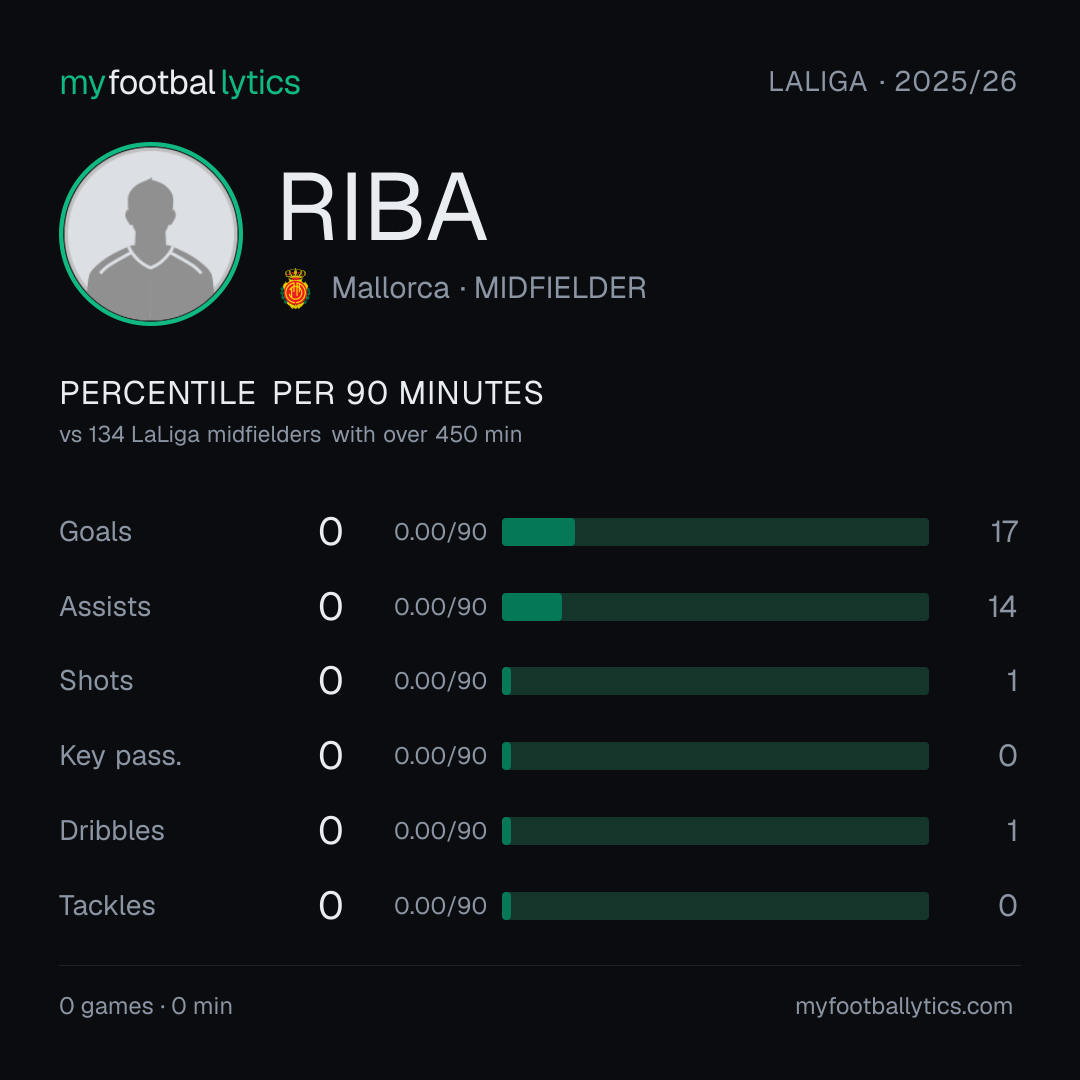Select the RIBA player name heading
The width and height of the screenshot is (1080, 1080).
coord(383,208)
